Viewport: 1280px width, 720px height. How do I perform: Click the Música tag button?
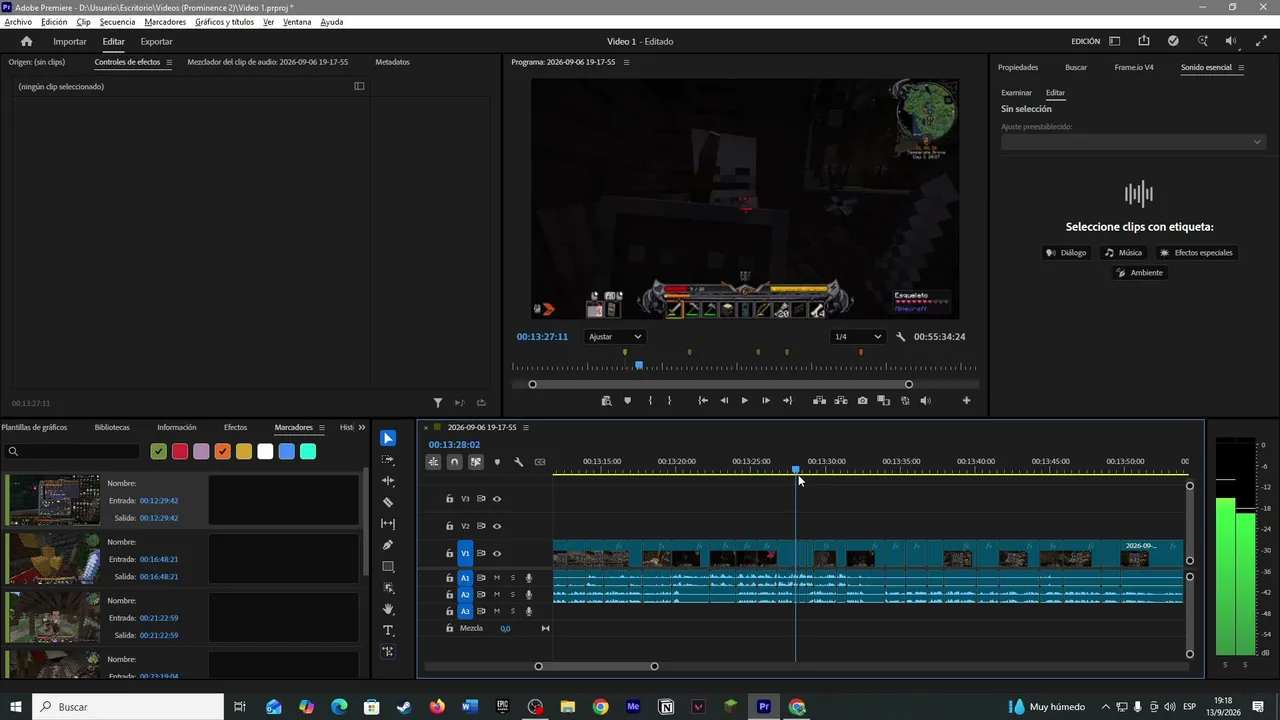1123,253
